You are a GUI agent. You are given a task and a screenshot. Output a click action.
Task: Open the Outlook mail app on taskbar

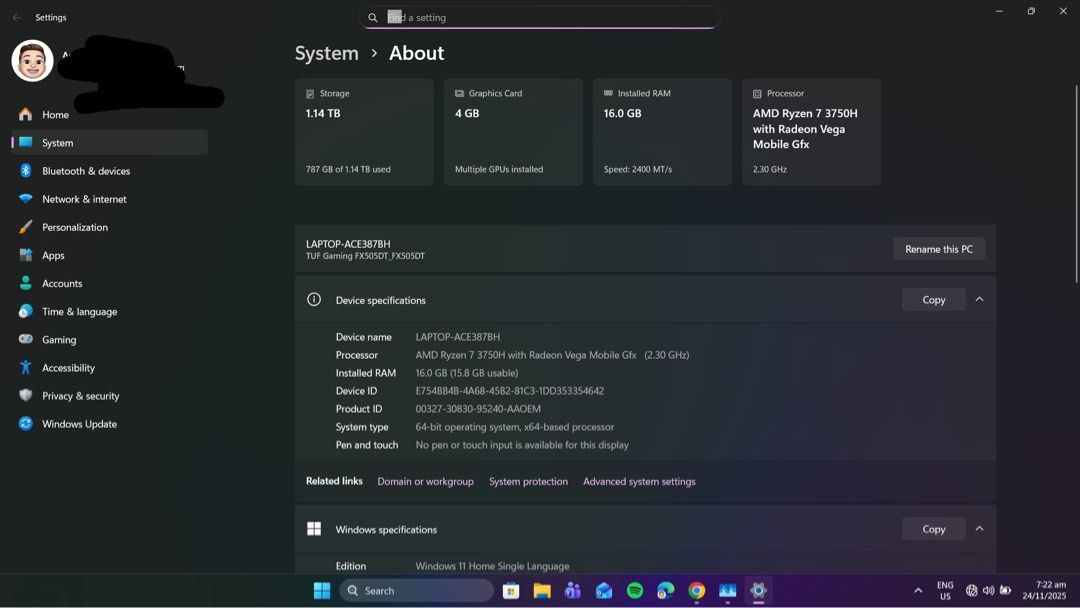tap(604, 591)
